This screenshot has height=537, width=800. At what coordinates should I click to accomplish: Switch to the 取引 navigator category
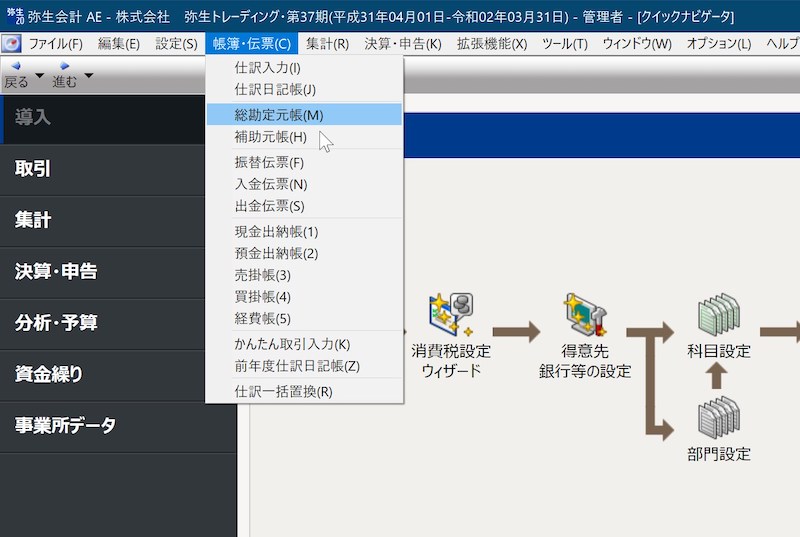[103, 170]
